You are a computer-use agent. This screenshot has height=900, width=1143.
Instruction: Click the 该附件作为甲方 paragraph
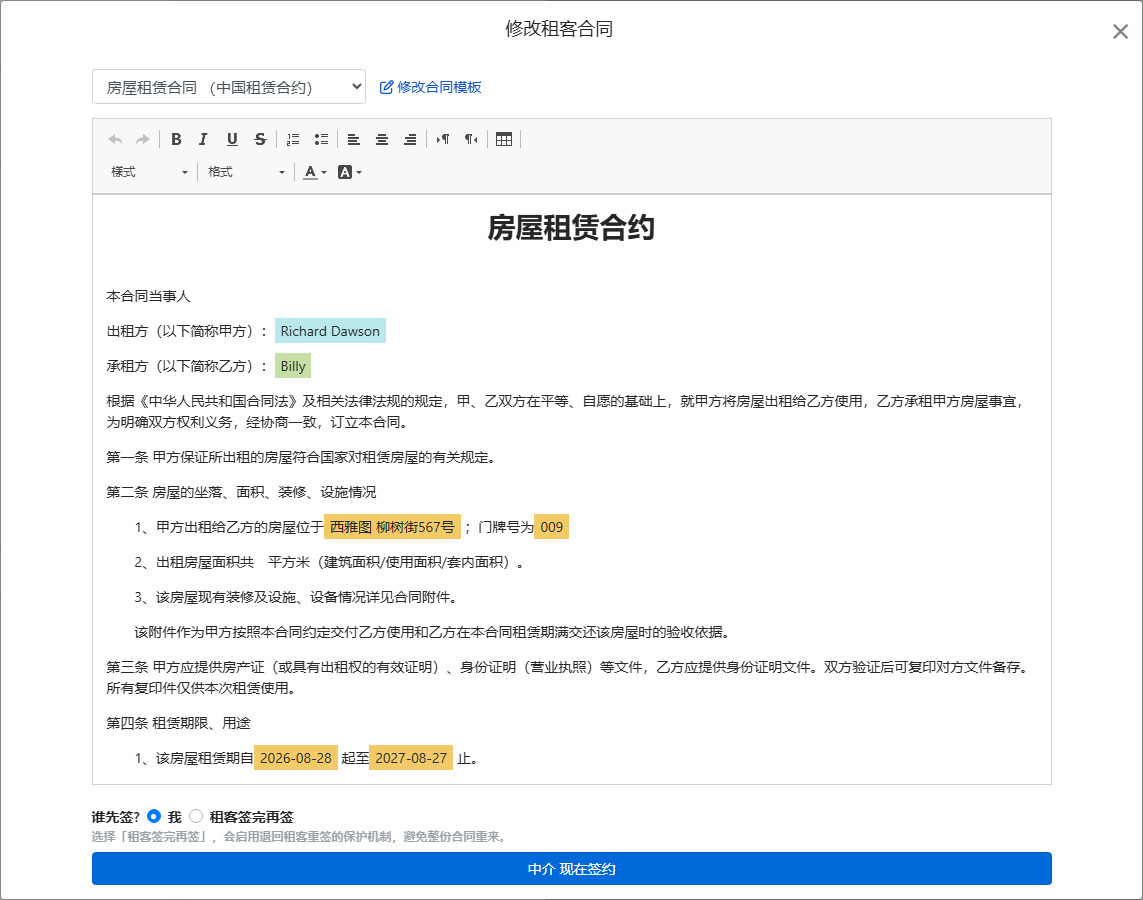pyautogui.click(x=432, y=632)
